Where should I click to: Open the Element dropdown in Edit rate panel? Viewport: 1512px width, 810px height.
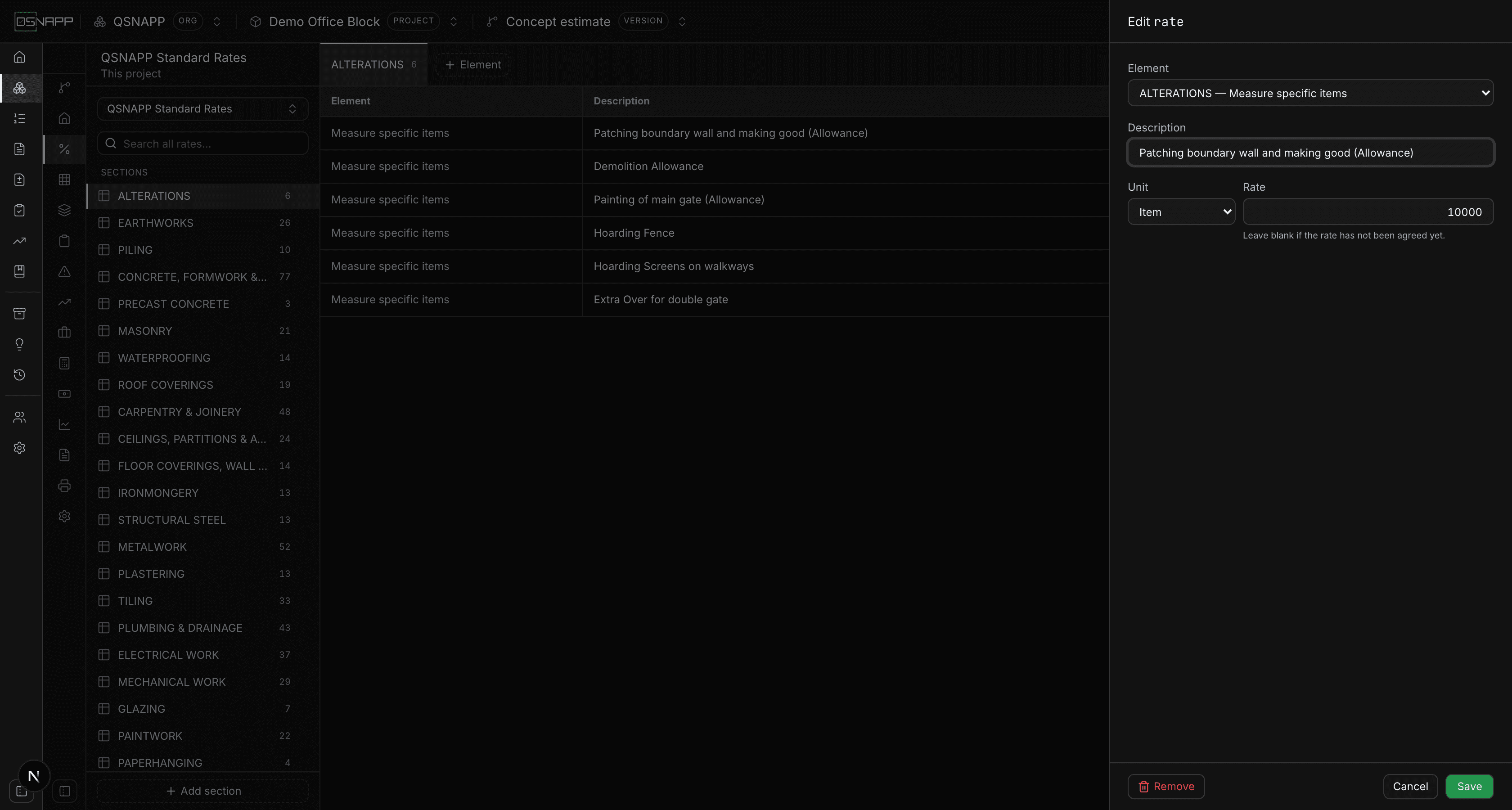click(x=1310, y=93)
